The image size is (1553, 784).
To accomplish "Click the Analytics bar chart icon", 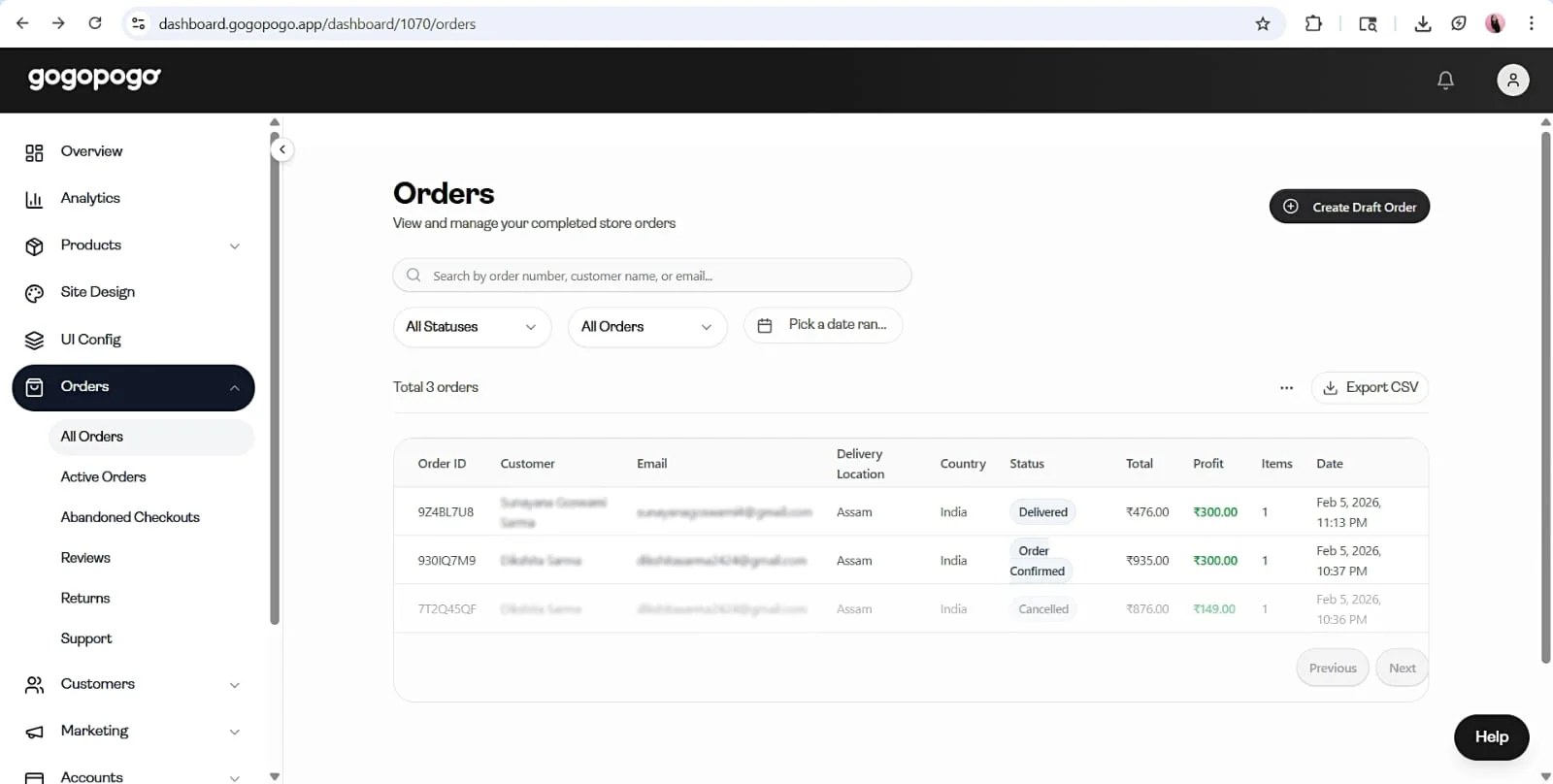I will pos(34,199).
